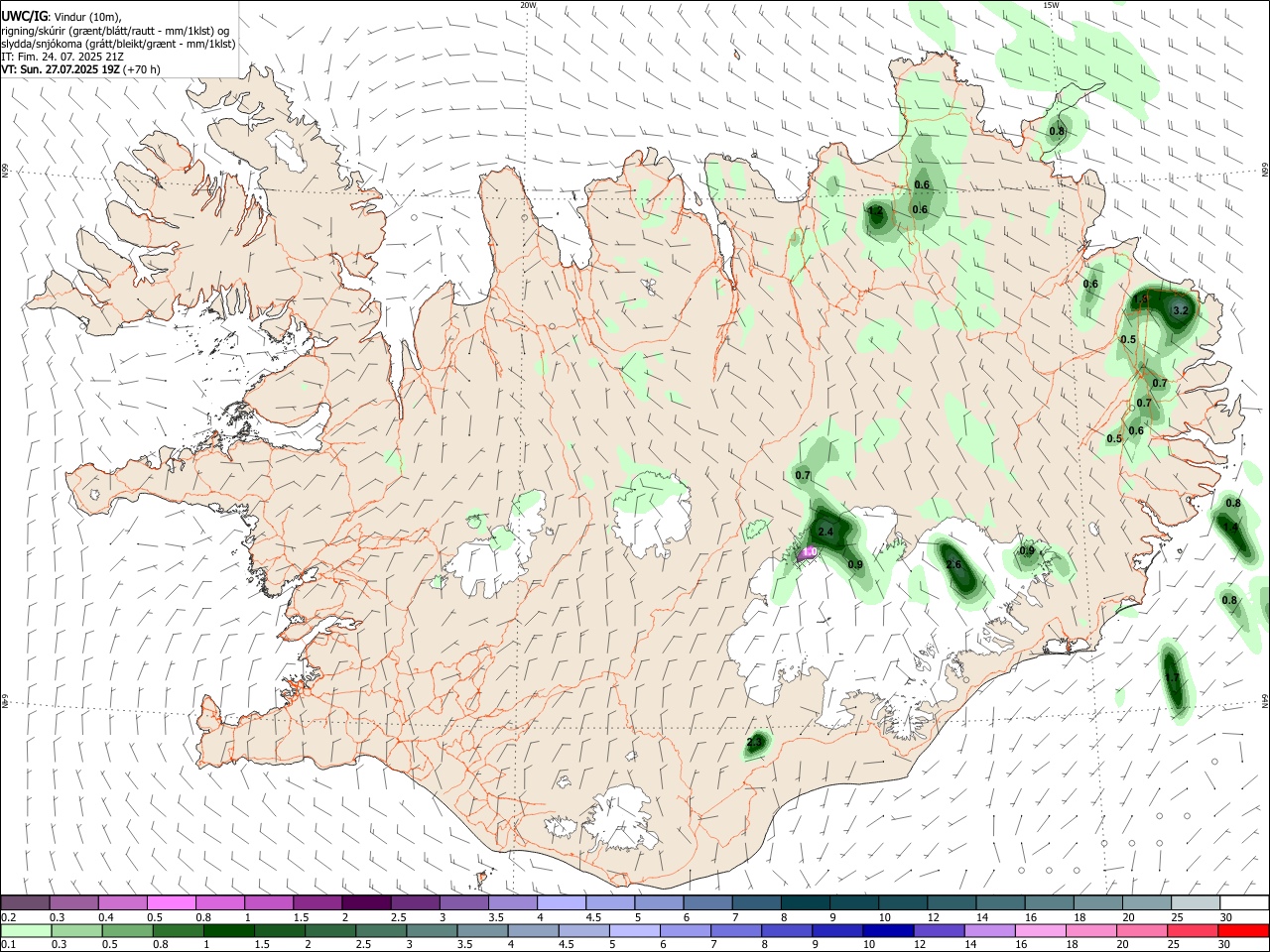Pick the rain-scale swatch starting at 4

[x=533, y=930]
